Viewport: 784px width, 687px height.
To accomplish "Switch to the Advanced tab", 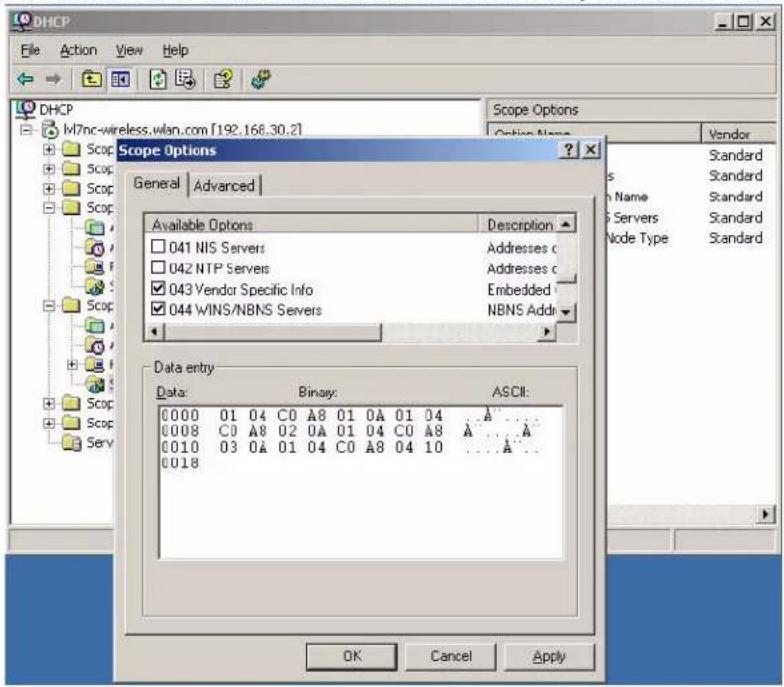I will click(x=224, y=186).
